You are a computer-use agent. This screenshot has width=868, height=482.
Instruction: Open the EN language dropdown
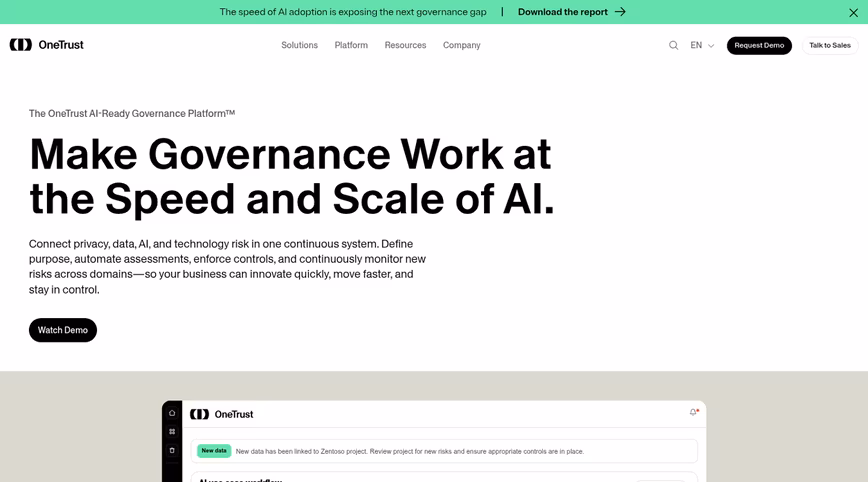coord(702,45)
